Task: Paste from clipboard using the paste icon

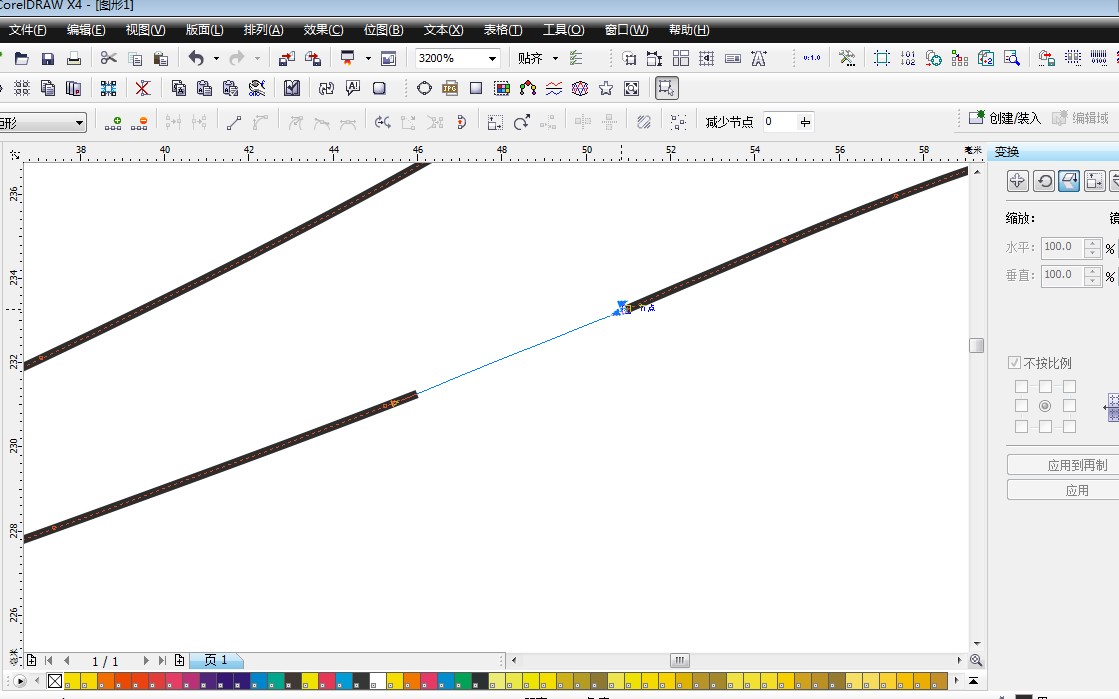Action: pyautogui.click(x=161, y=59)
